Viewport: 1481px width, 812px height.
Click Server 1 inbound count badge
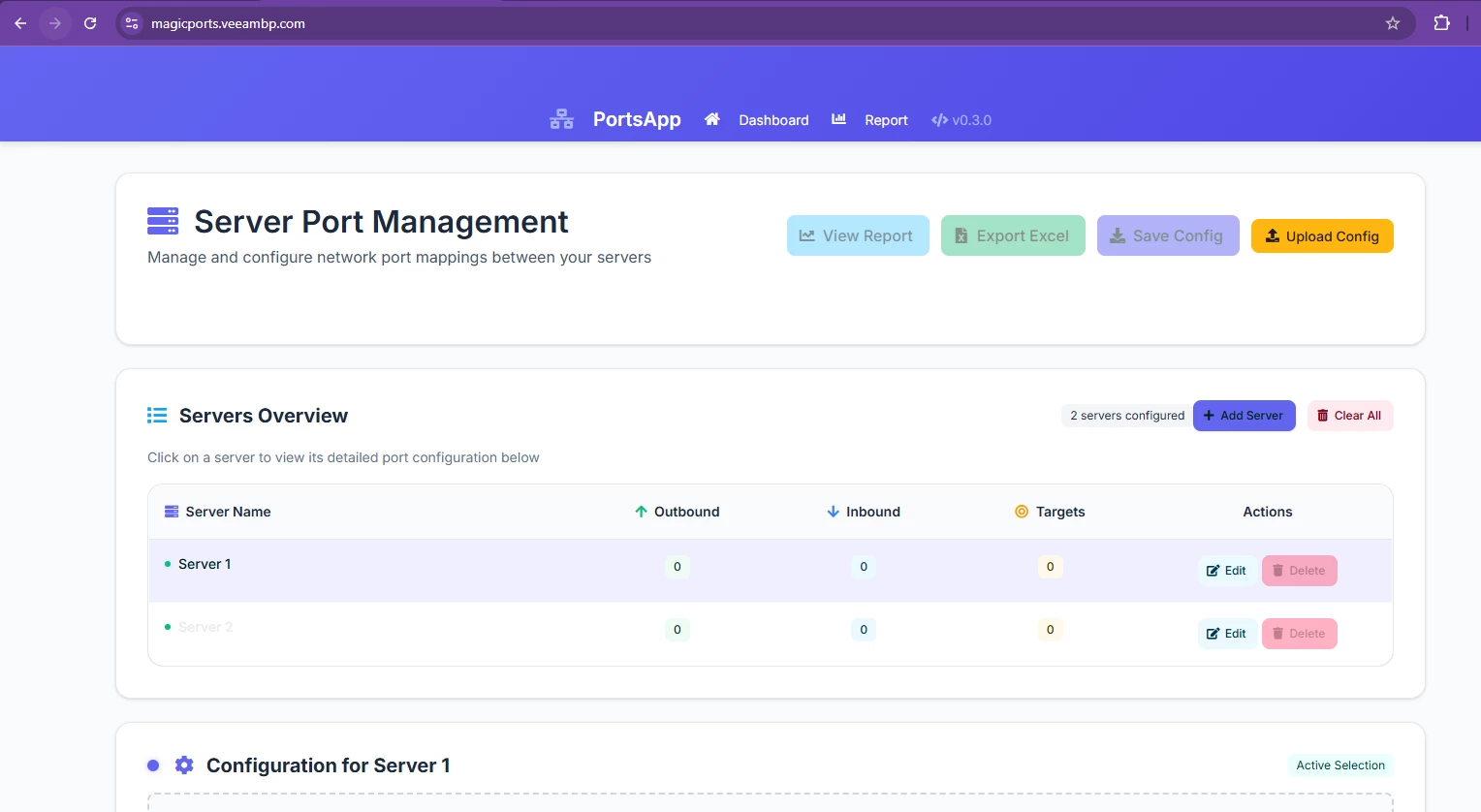pos(864,567)
